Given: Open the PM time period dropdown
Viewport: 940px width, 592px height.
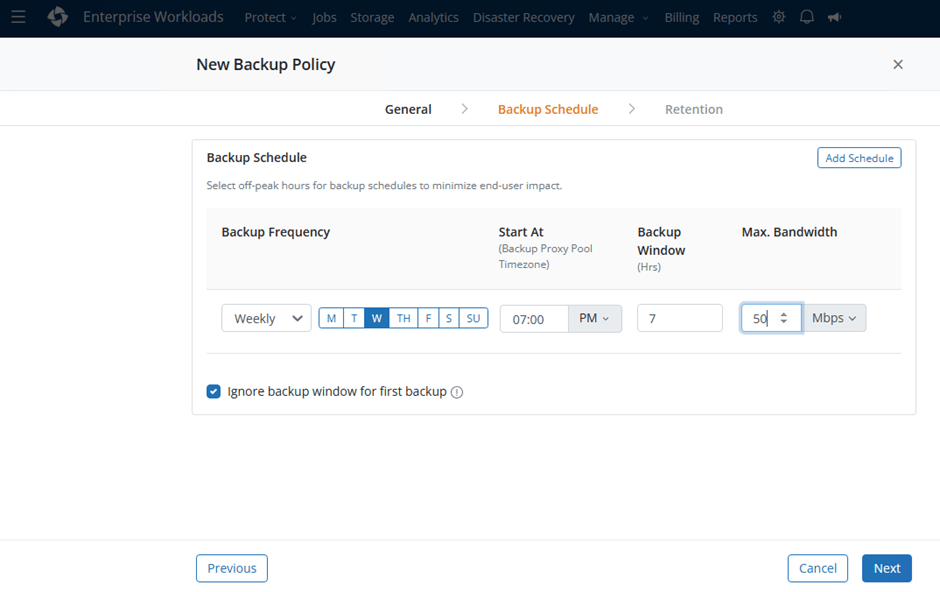Looking at the screenshot, I should click(594, 318).
